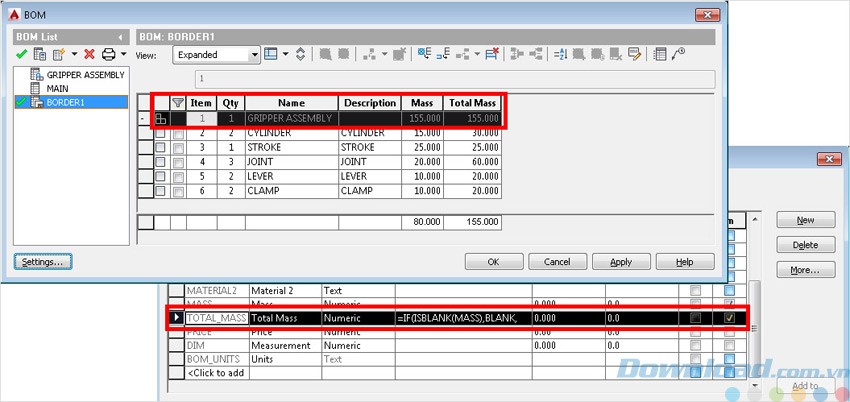Viewport: 850px width, 402px height.
Task: Open the Settings... button
Action: (43, 261)
